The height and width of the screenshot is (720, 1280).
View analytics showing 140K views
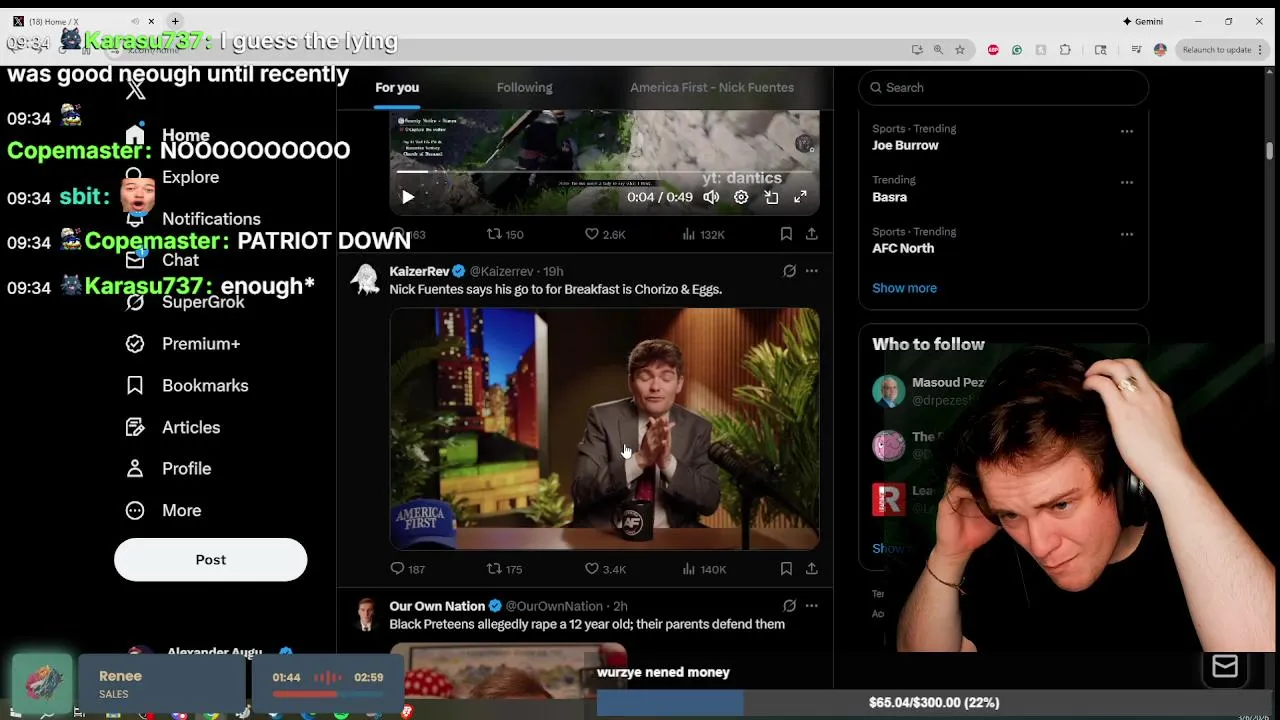pyautogui.click(x=703, y=569)
